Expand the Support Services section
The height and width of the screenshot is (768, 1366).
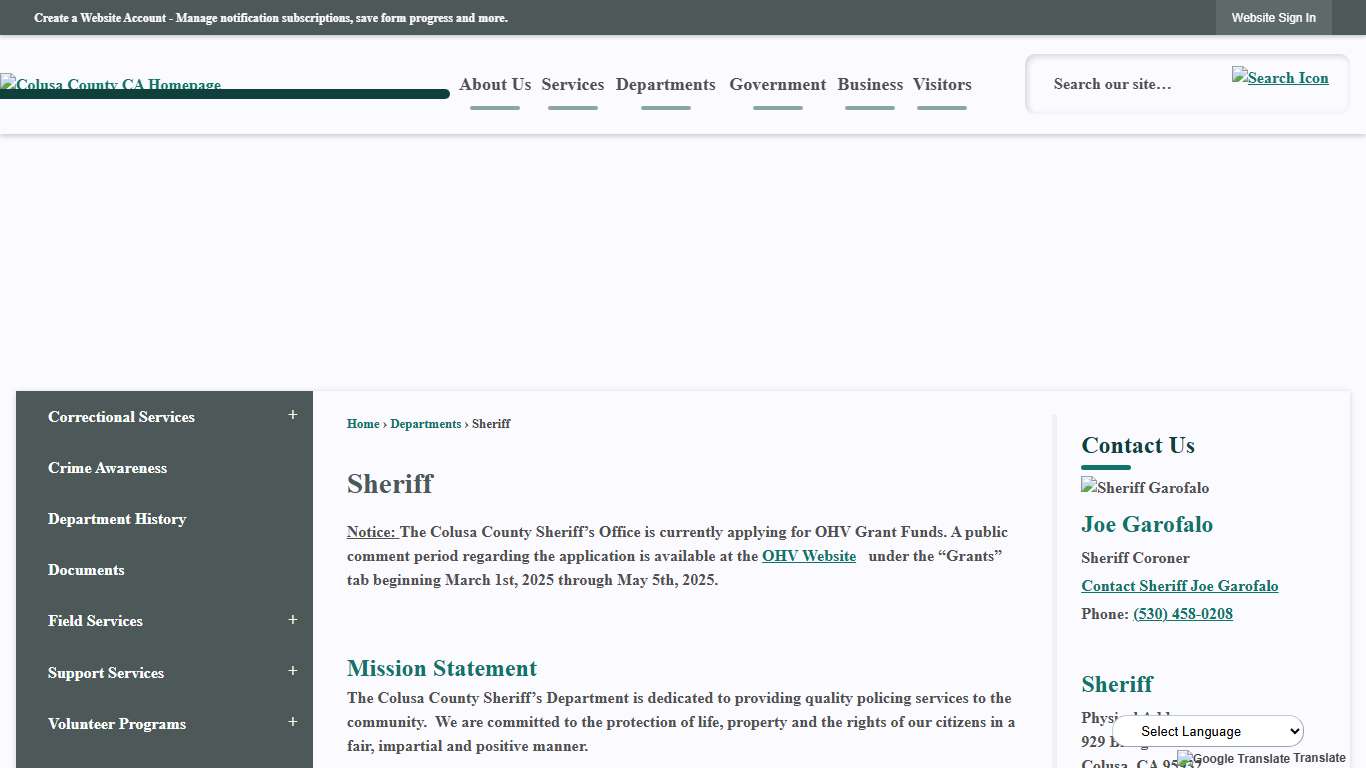tap(292, 670)
